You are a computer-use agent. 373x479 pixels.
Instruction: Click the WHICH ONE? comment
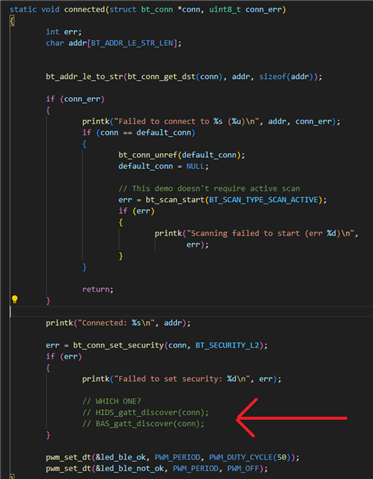112,401
